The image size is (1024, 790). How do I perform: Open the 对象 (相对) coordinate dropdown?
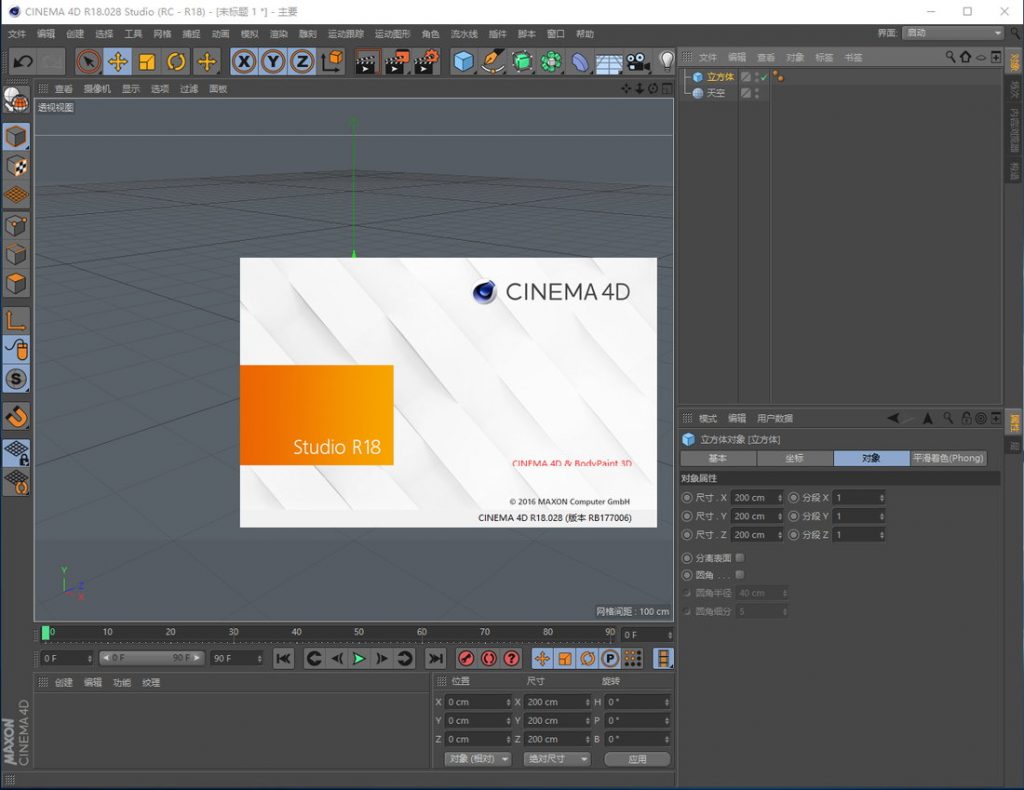[x=478, y=759]
